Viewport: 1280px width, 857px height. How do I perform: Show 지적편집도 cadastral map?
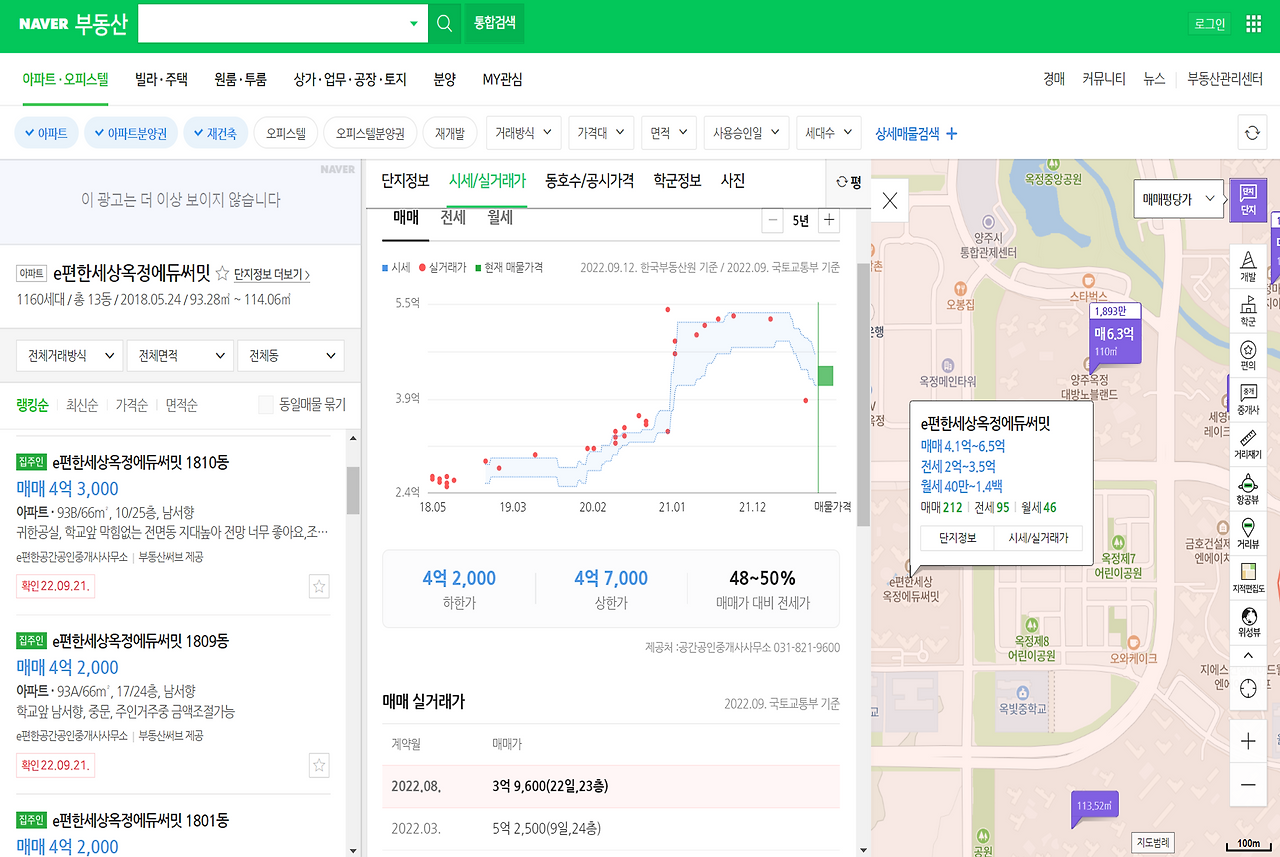pos(1248,578)
